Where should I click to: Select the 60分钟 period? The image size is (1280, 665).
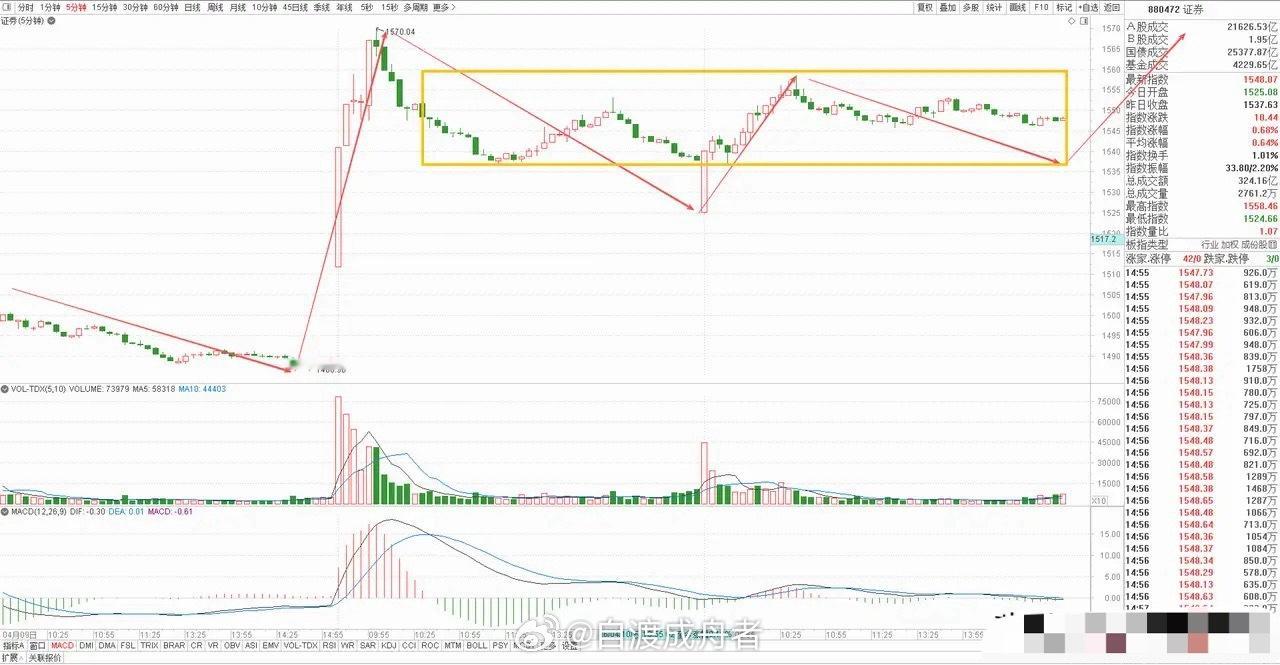[166, 7]
